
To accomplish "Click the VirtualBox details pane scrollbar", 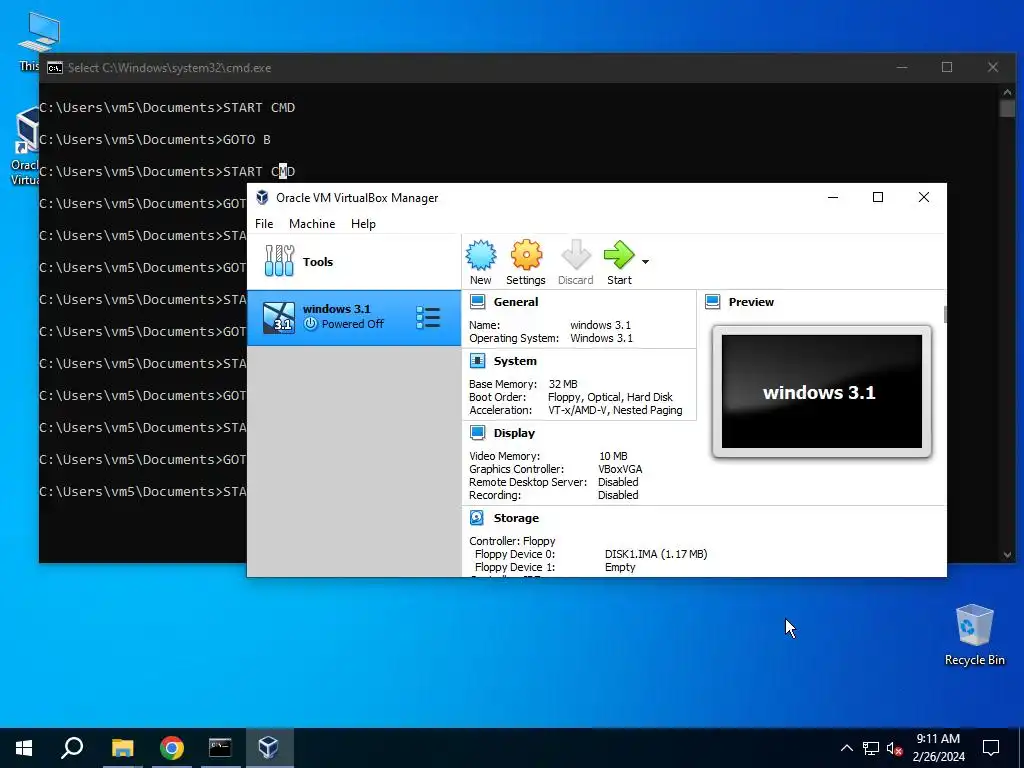I will click(x=945, y=314).
